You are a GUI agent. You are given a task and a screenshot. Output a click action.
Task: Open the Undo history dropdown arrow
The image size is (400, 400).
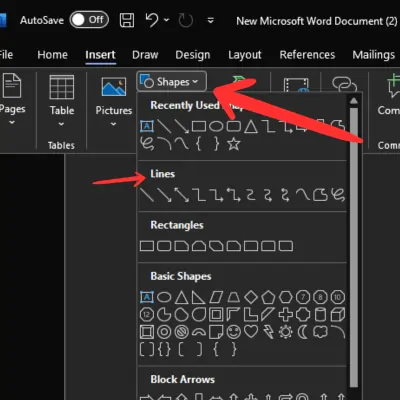[x=166, y=20]
